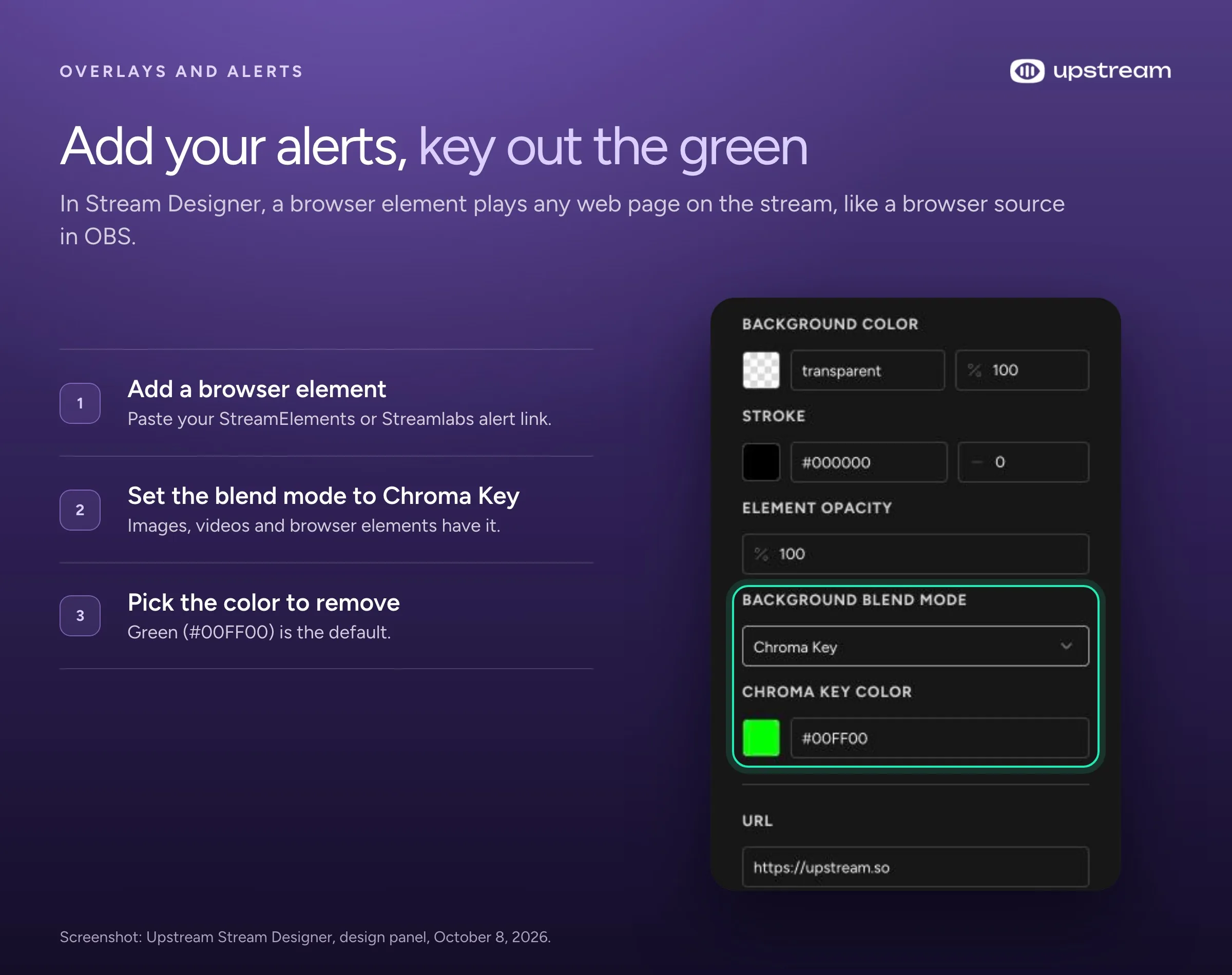Click the URL field with https://upstream.so

(915, 867)
